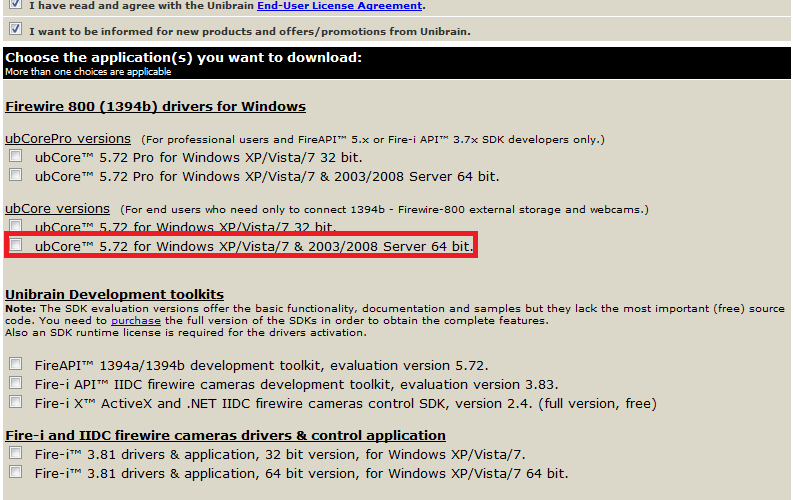This screenshot has height=500, width=793.
Task: Tick ubCore 5.72 non-Pro 2003/2008 Server 64 bit checkbox
Action: [16, 245]
